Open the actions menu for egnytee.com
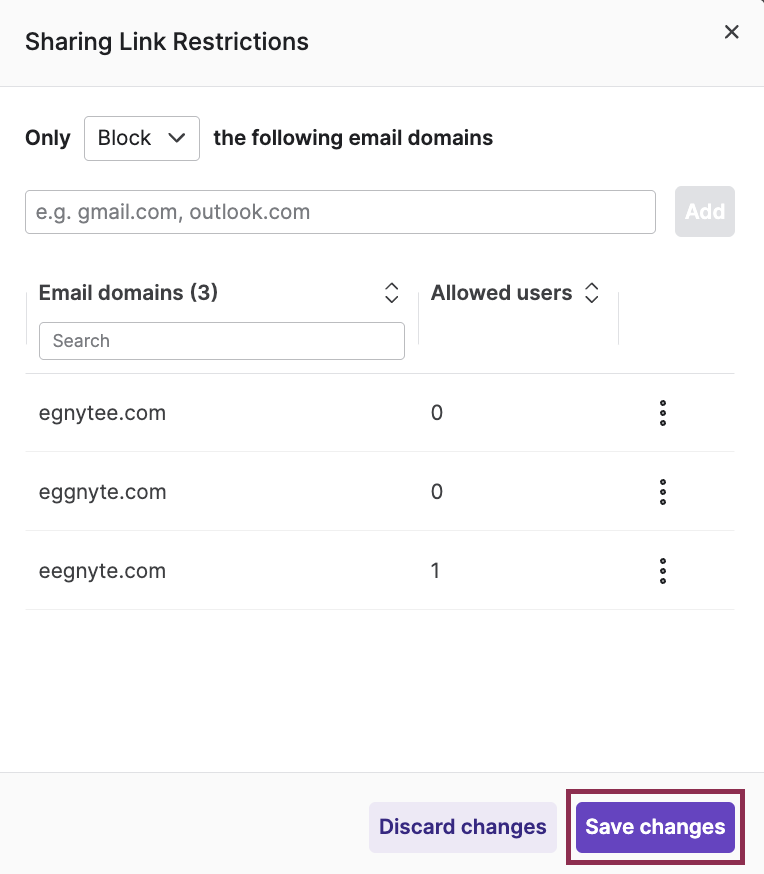 click(663, 413)
